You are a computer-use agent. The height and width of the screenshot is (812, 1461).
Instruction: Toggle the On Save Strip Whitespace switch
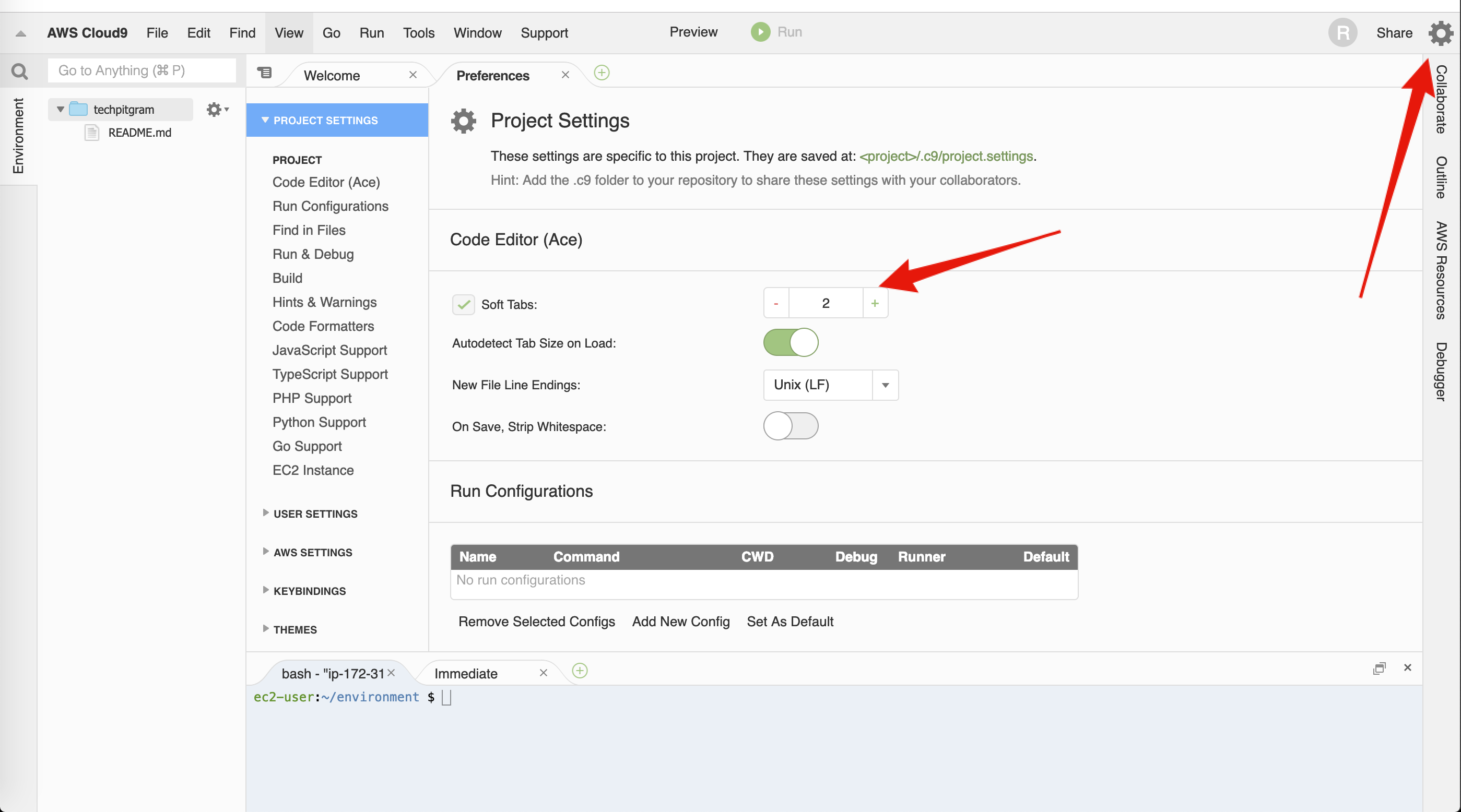tap(791, 426)
